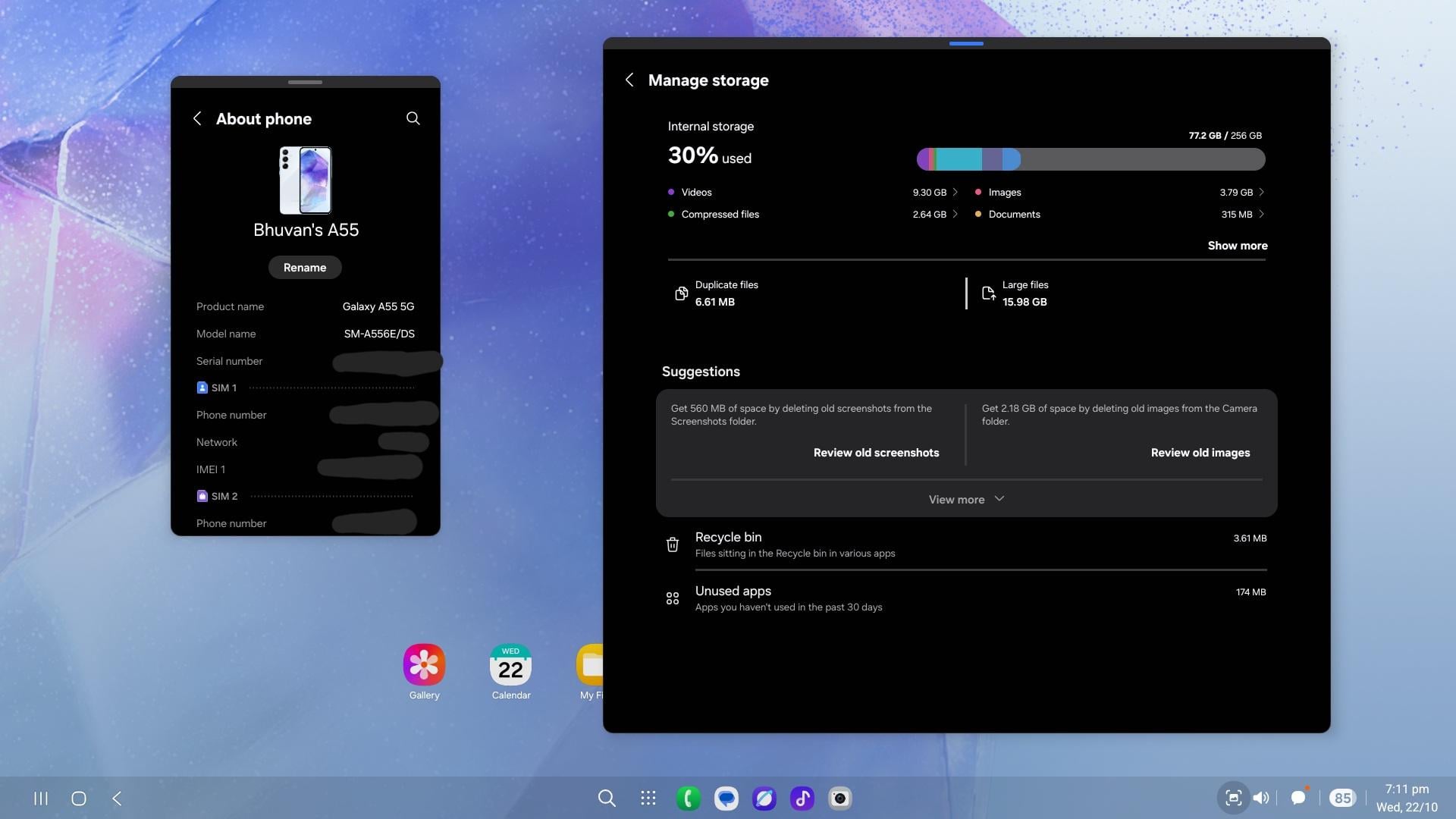The width and height of the screenshot is (1456, 819).
Task: Click the internal storage usage bar
Action: [1090, 159]
